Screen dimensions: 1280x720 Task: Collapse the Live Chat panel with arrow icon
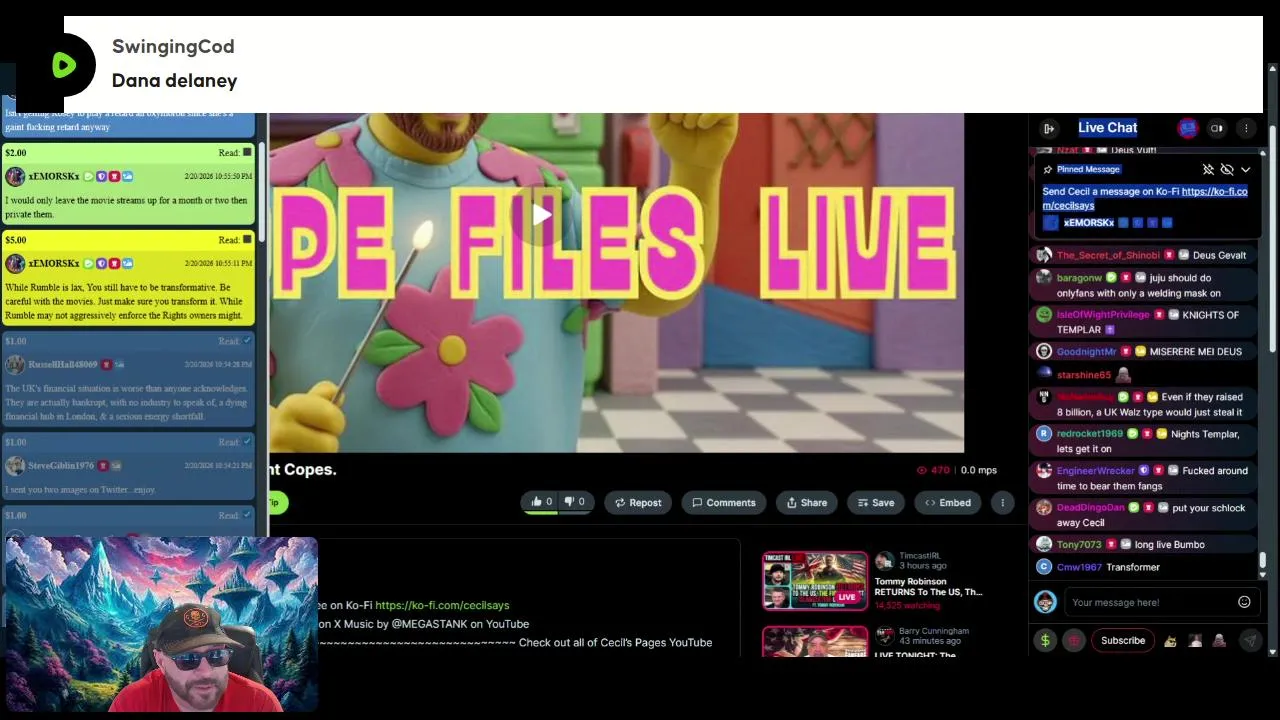click(x=1048, y=128)
